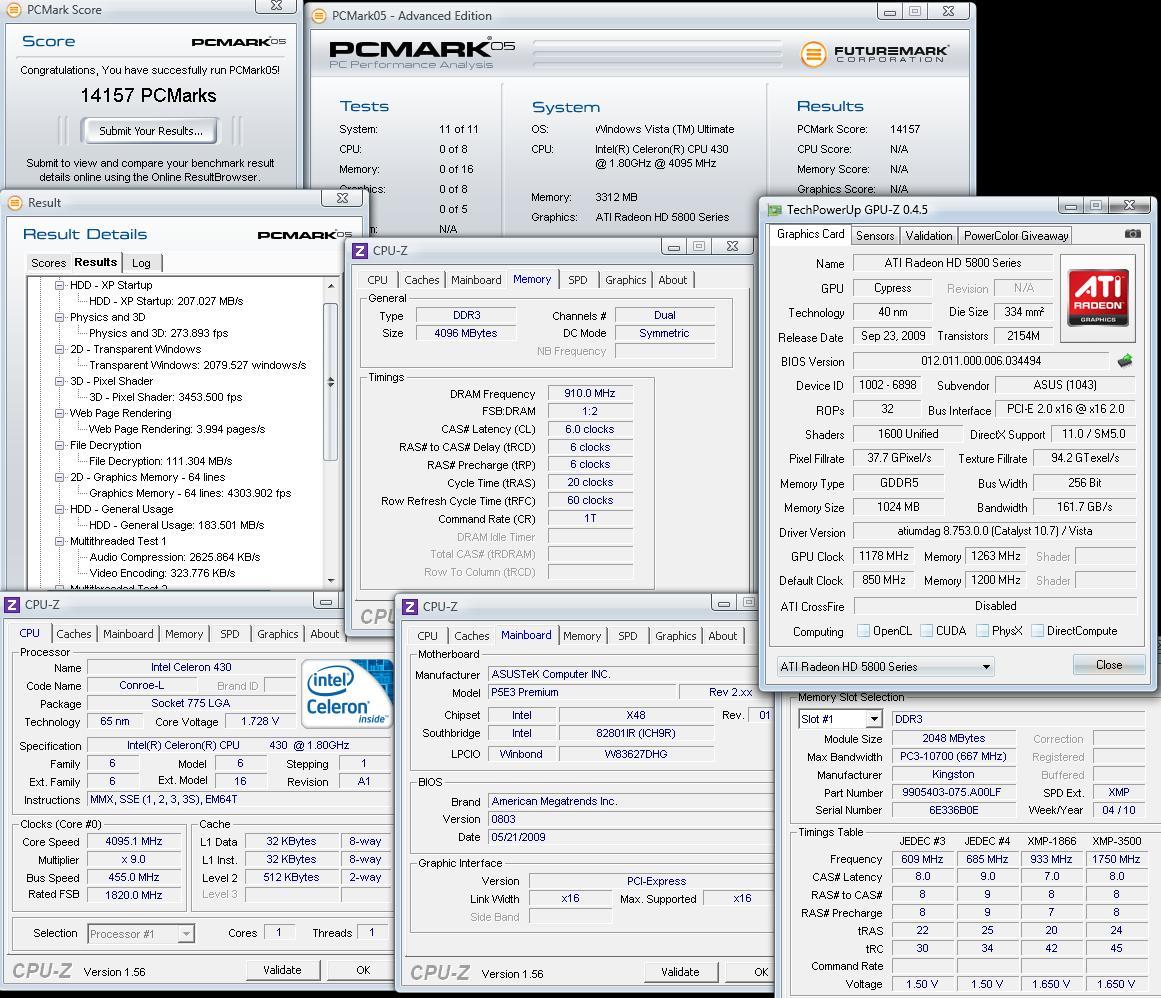Enable the OpenCL checkbox in GPU-Z
The height and width of the screenshot is (998, 1161).
click(x=863, y=631)
